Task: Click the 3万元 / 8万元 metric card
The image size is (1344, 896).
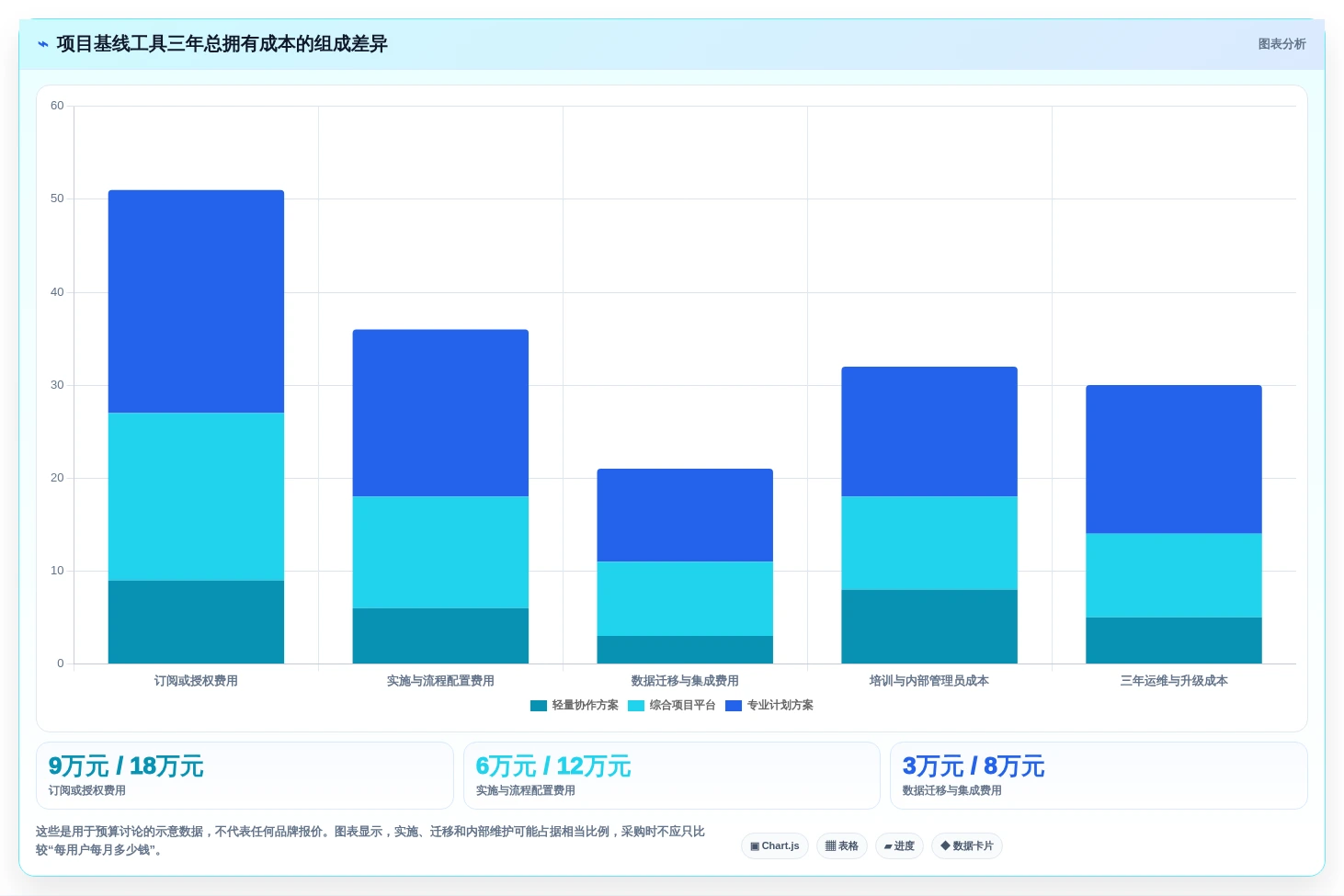Action: tap(1099, 776)
